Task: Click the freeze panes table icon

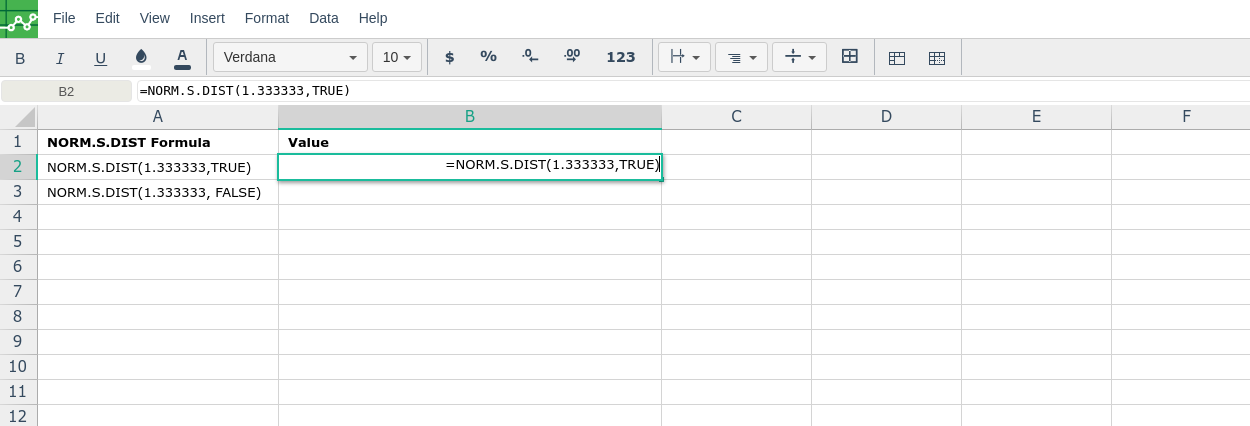Action: point(897,58)
